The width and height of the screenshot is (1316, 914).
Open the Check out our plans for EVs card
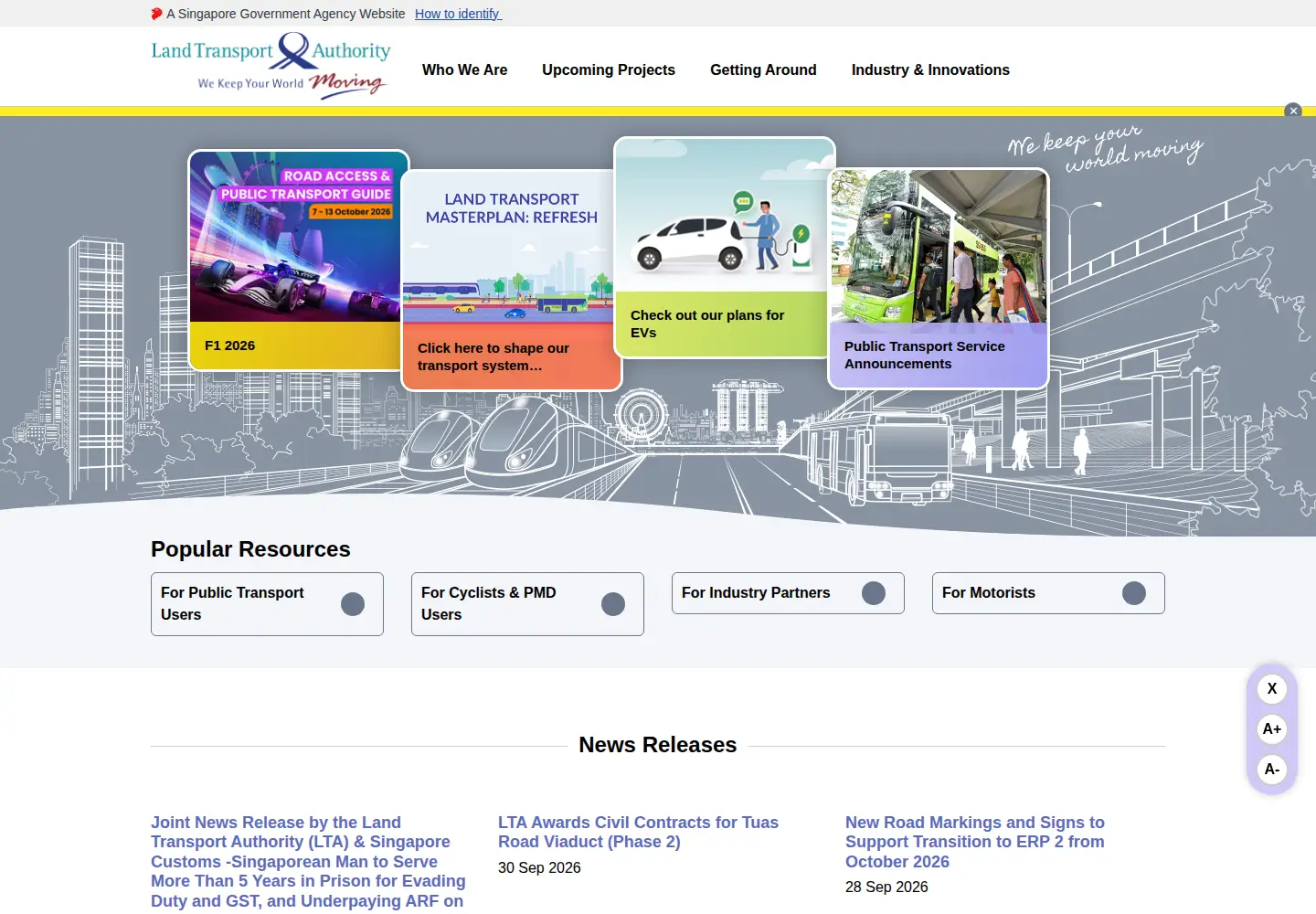pos(725,247)
